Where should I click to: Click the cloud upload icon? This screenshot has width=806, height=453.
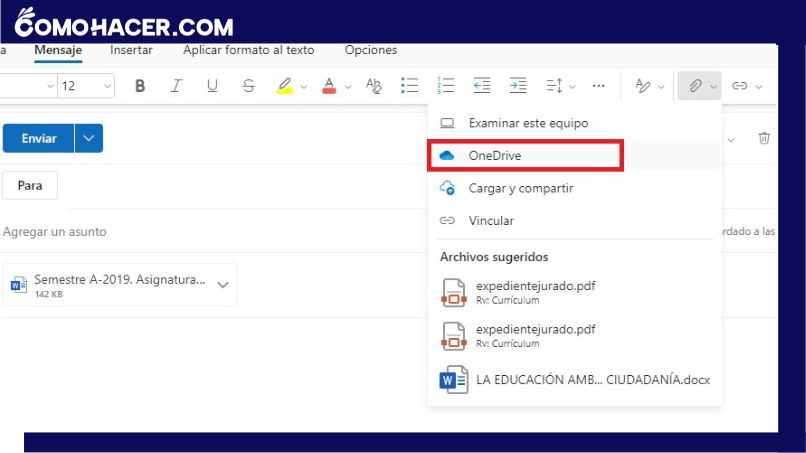[x=448, y=188]
